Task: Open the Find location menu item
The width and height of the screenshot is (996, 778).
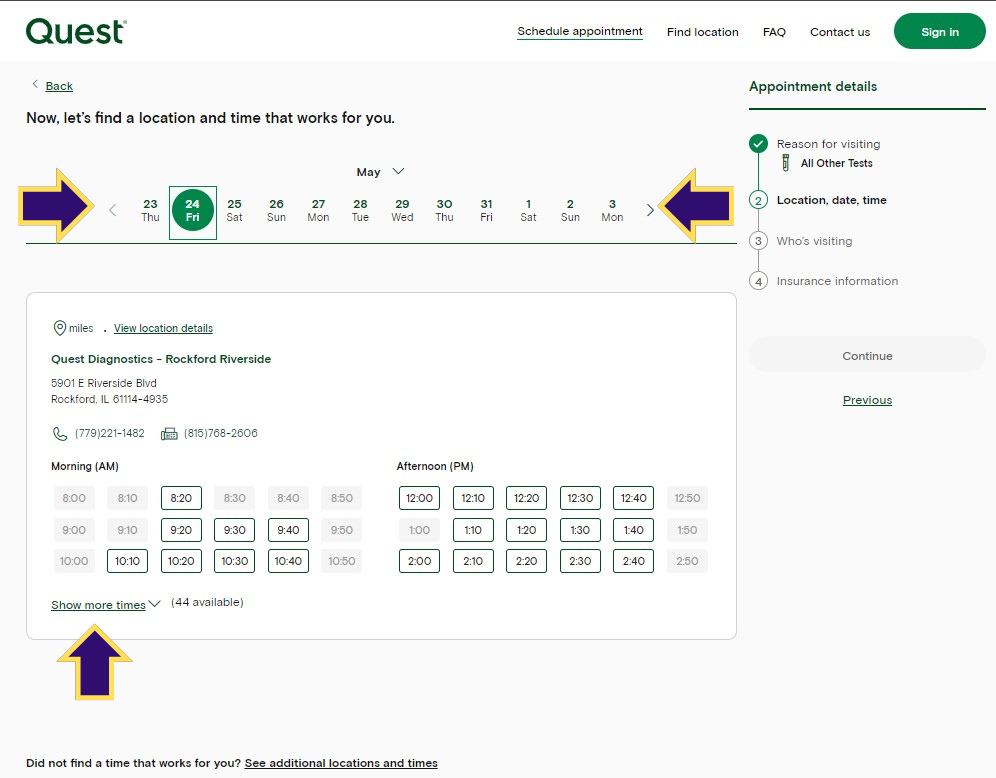Action: coord(703,32)
